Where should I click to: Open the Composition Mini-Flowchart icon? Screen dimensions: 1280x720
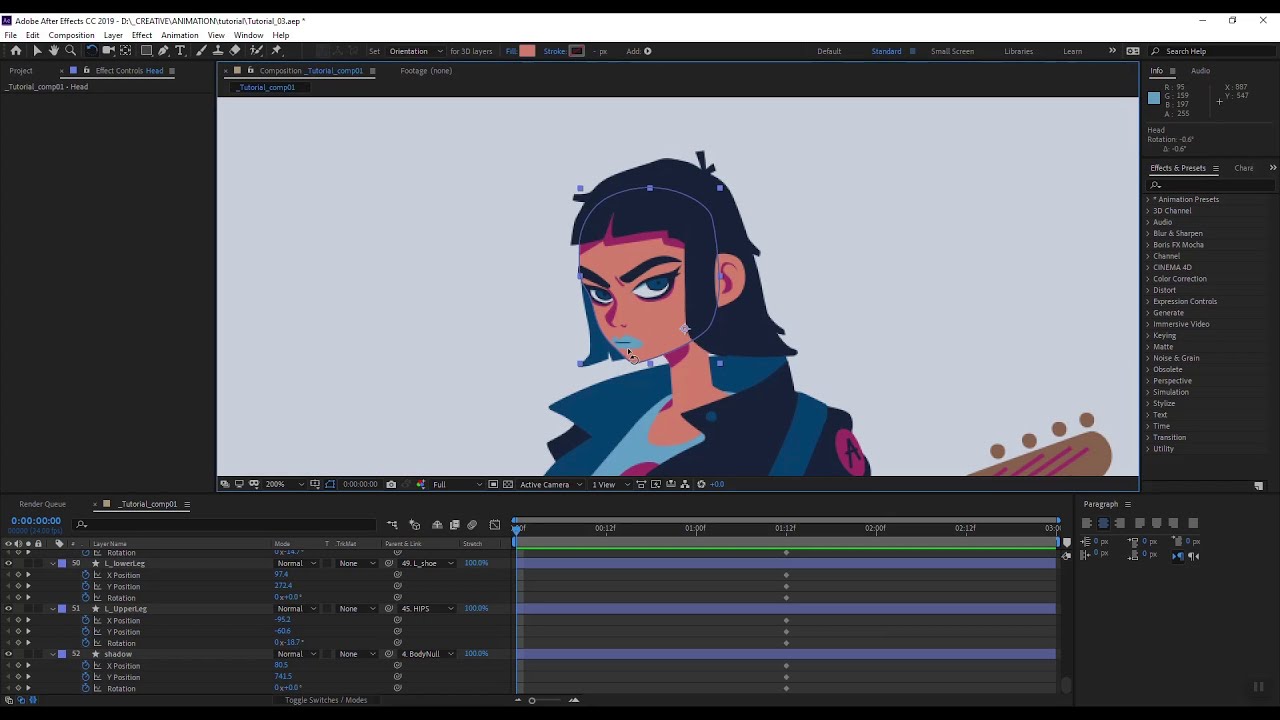tap(392, 525)
